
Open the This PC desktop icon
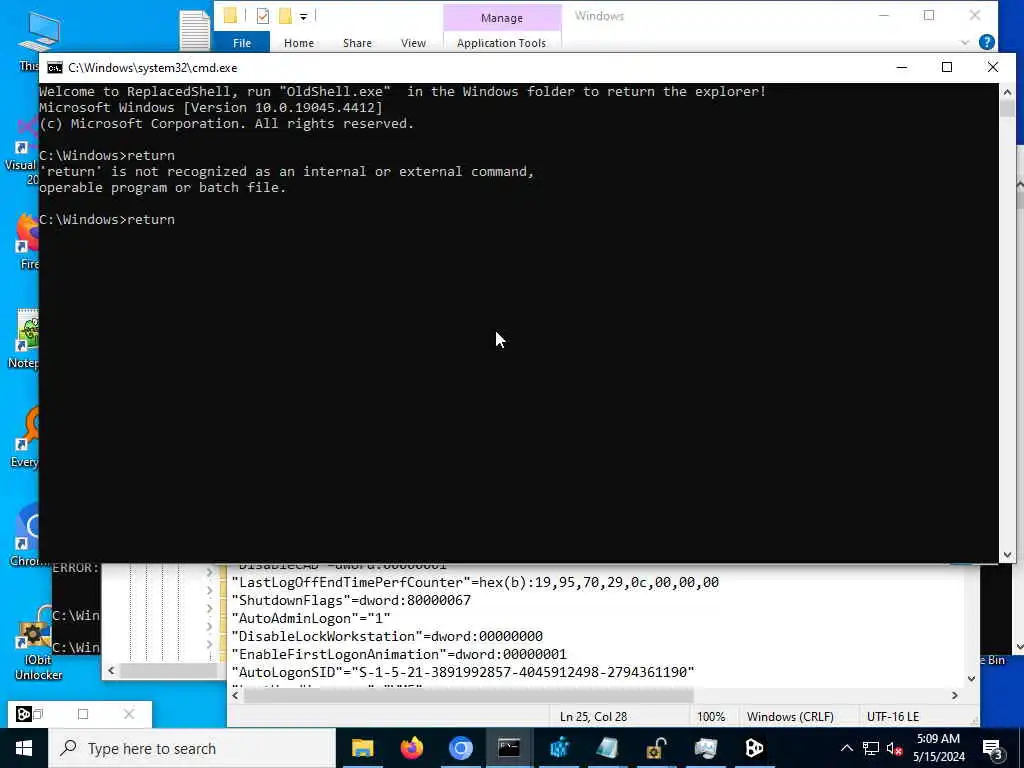[x=38, y=39]
